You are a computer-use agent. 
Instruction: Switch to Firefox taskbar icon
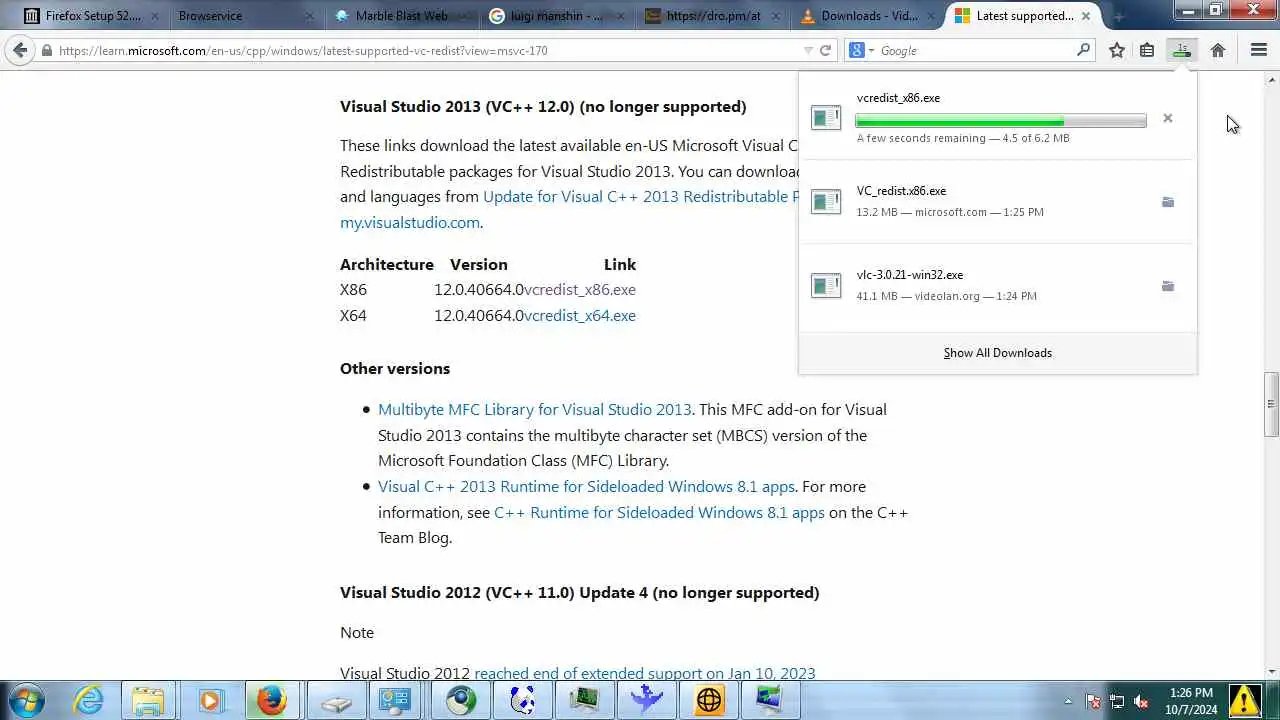271,700
